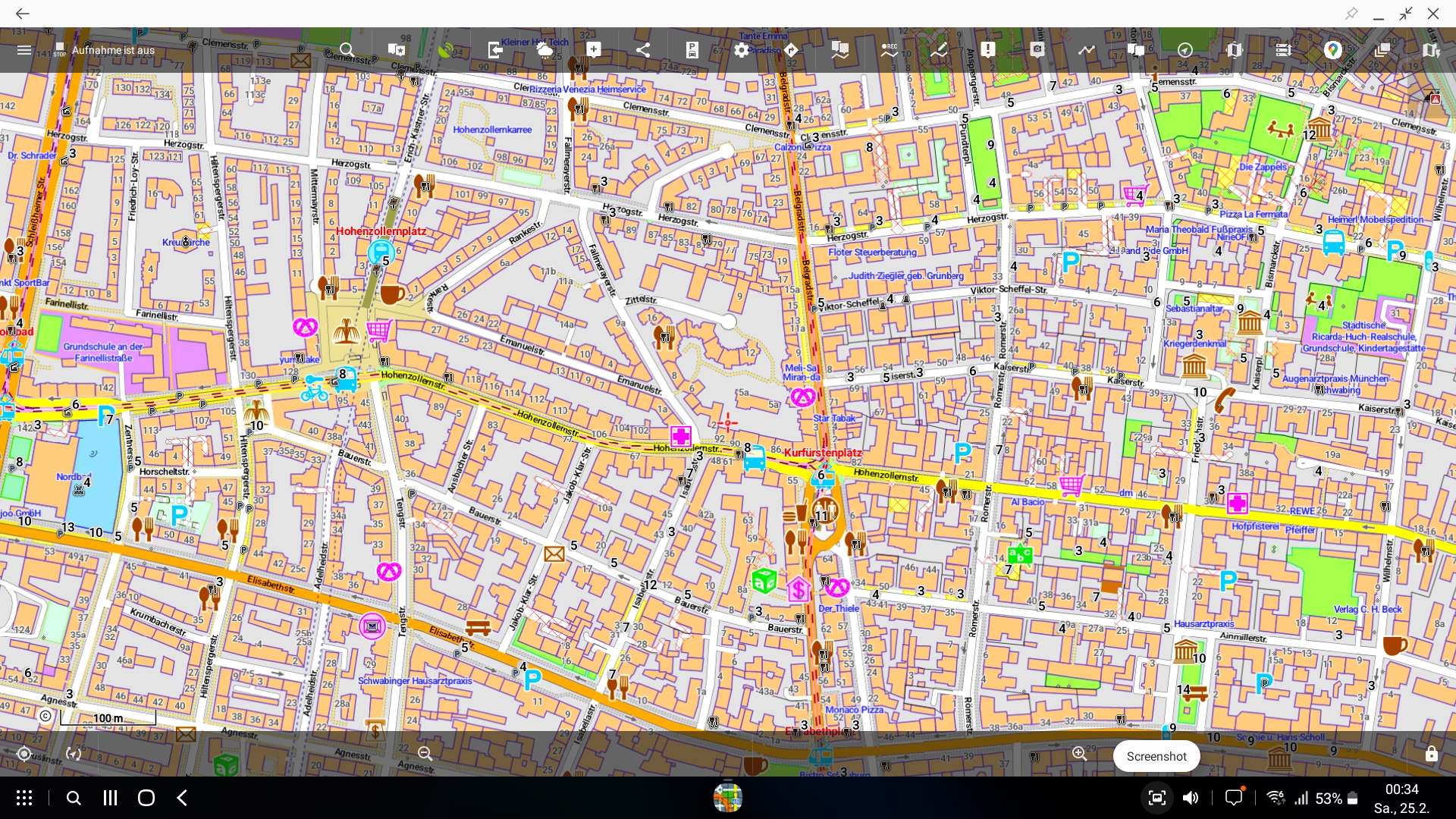Tap the green dice shop icon
This screenshot has width=1456, height=819.
[x=764, y=581]
